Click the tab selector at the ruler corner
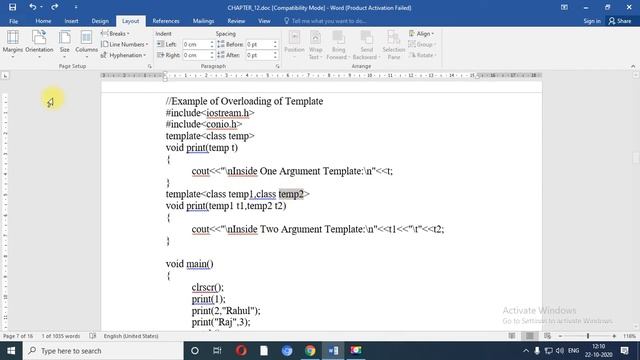 tap(5, 76)
